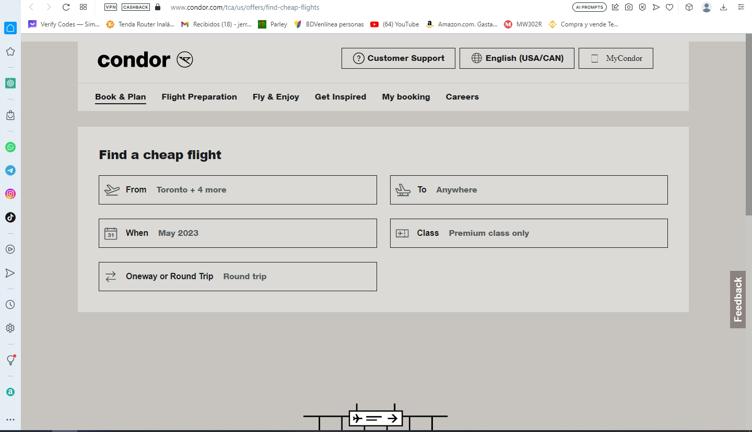Open Flight Preparation menu
The image size is (752, 432).
coord(199,97)
